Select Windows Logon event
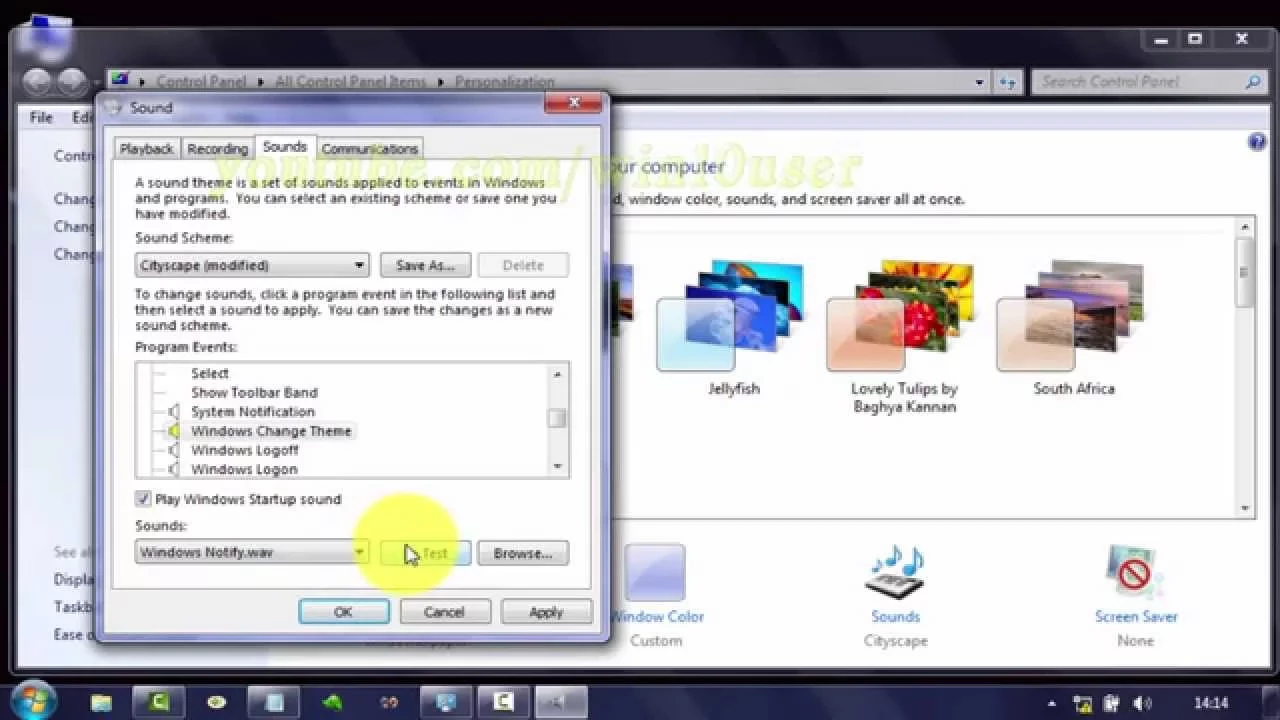 pos(244,469)
